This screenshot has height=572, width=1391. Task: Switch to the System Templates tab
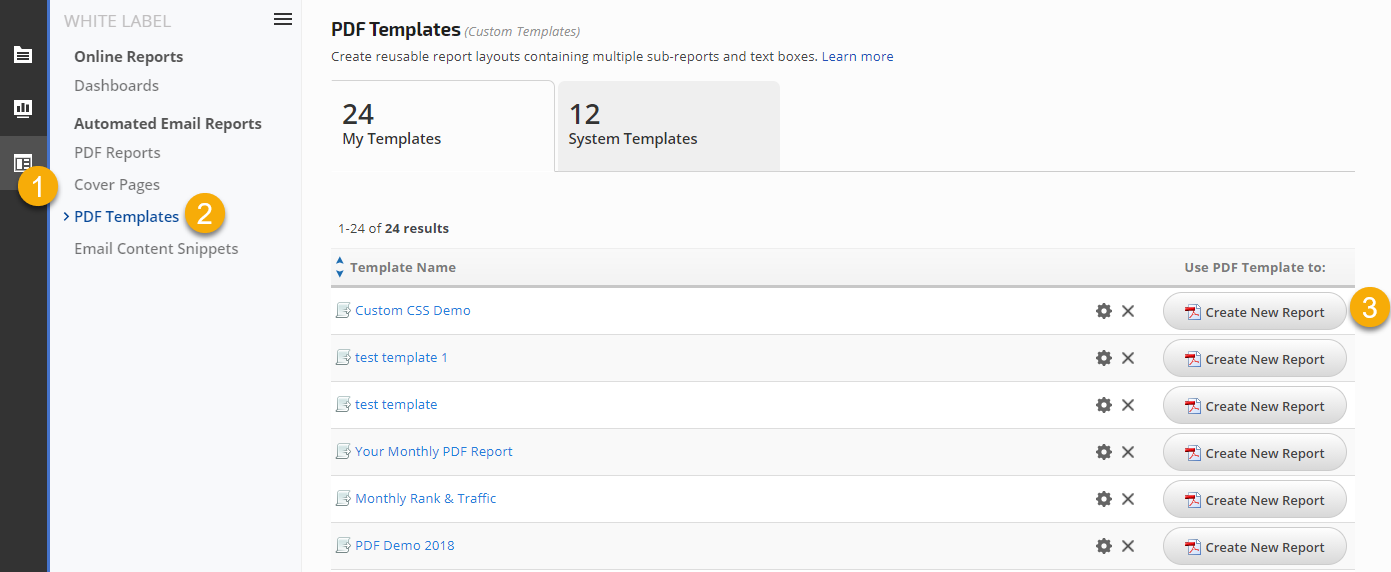pyautogui.click(x=668, y=126)
